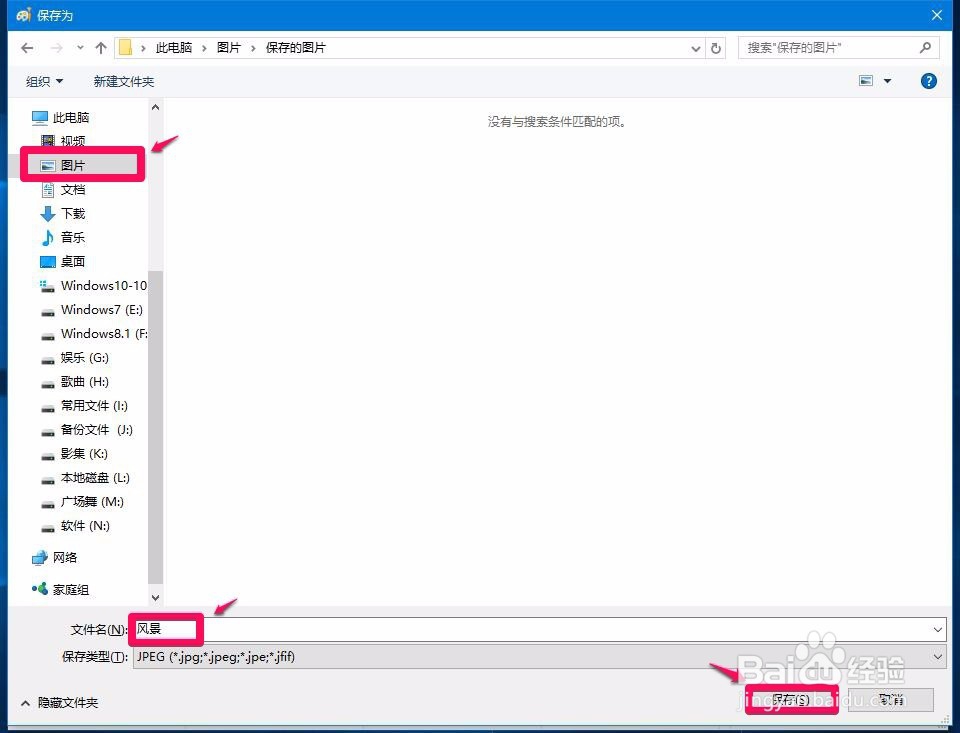The image size is (960, 733).
Task: Select 此电脑 in the navigation tree
Action: point(70,117)
